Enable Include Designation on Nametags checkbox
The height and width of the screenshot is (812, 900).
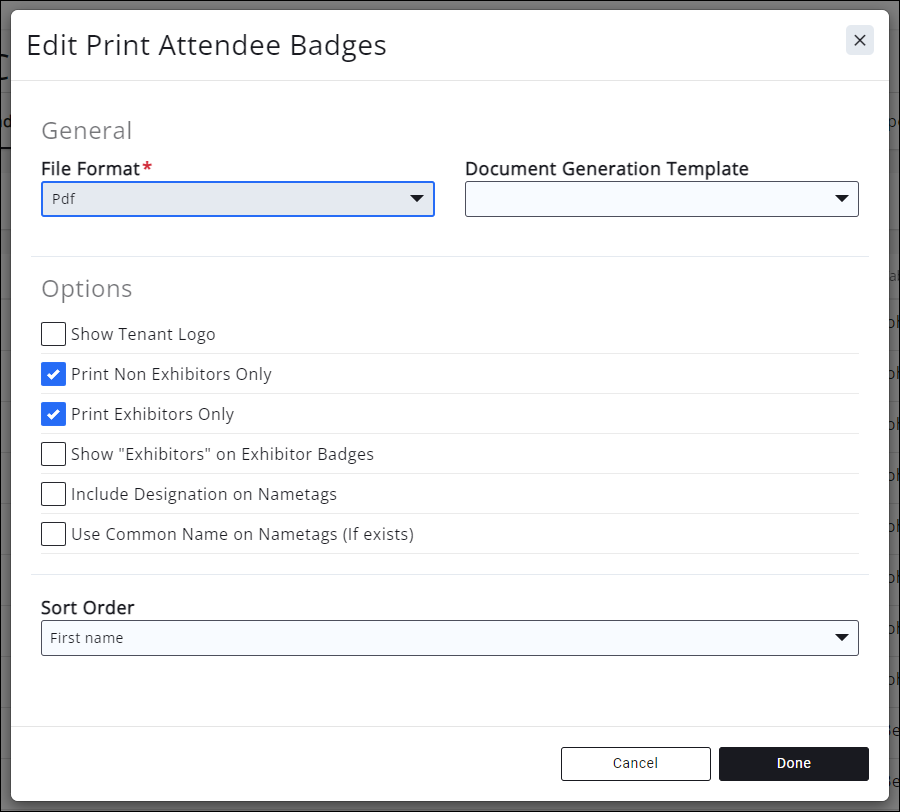click(54, 494)
